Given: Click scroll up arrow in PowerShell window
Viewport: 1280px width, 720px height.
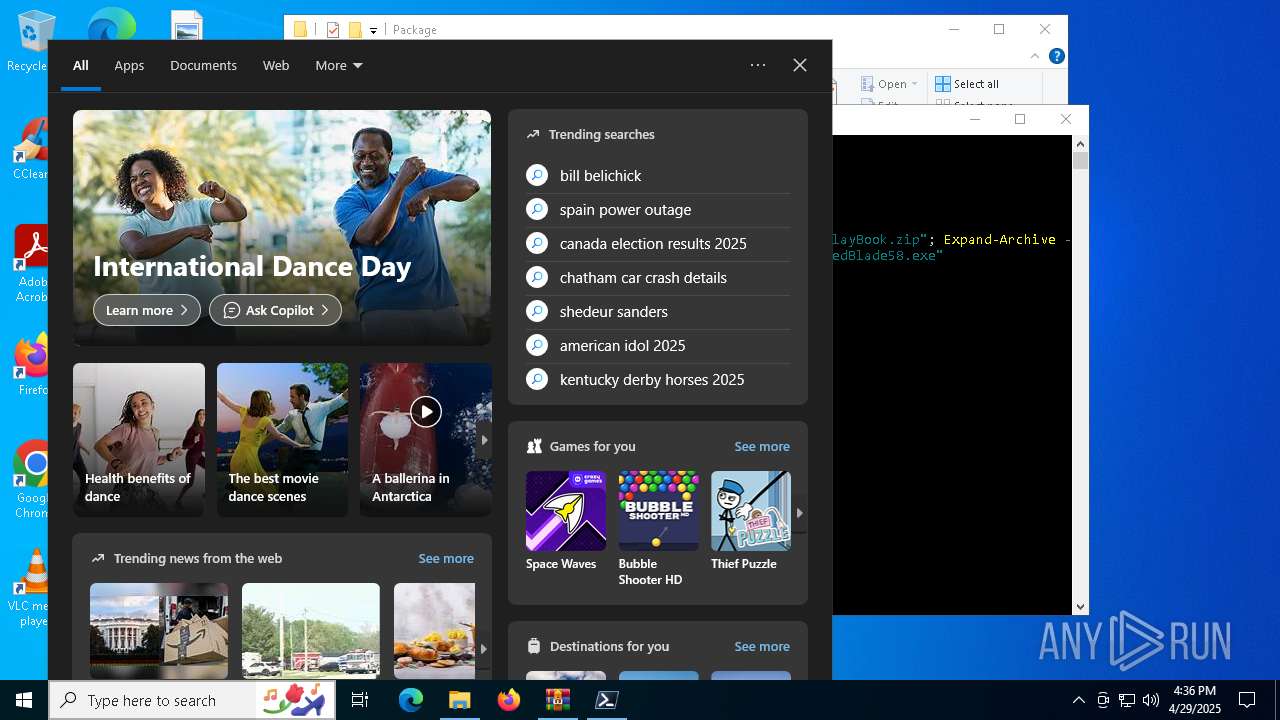Looking at the screenshot, I should click(x=1080, y=144).
